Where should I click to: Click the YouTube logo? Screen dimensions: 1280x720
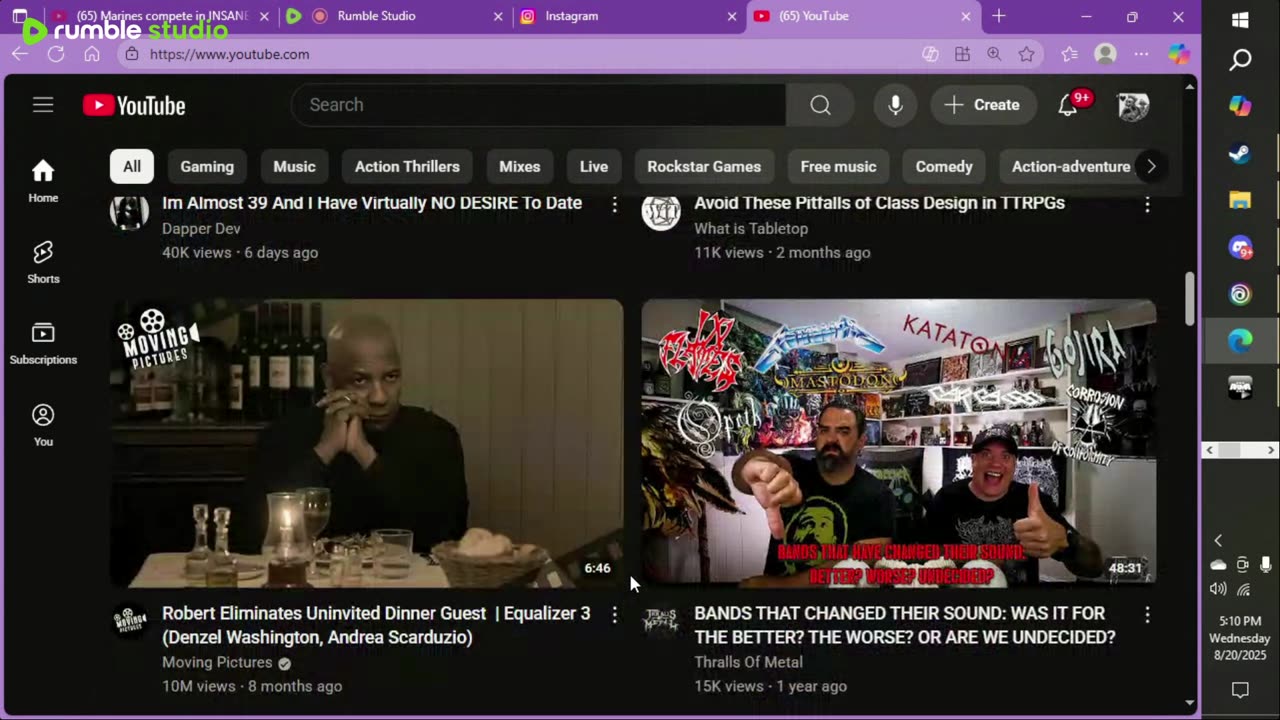(x=134, y=105)
